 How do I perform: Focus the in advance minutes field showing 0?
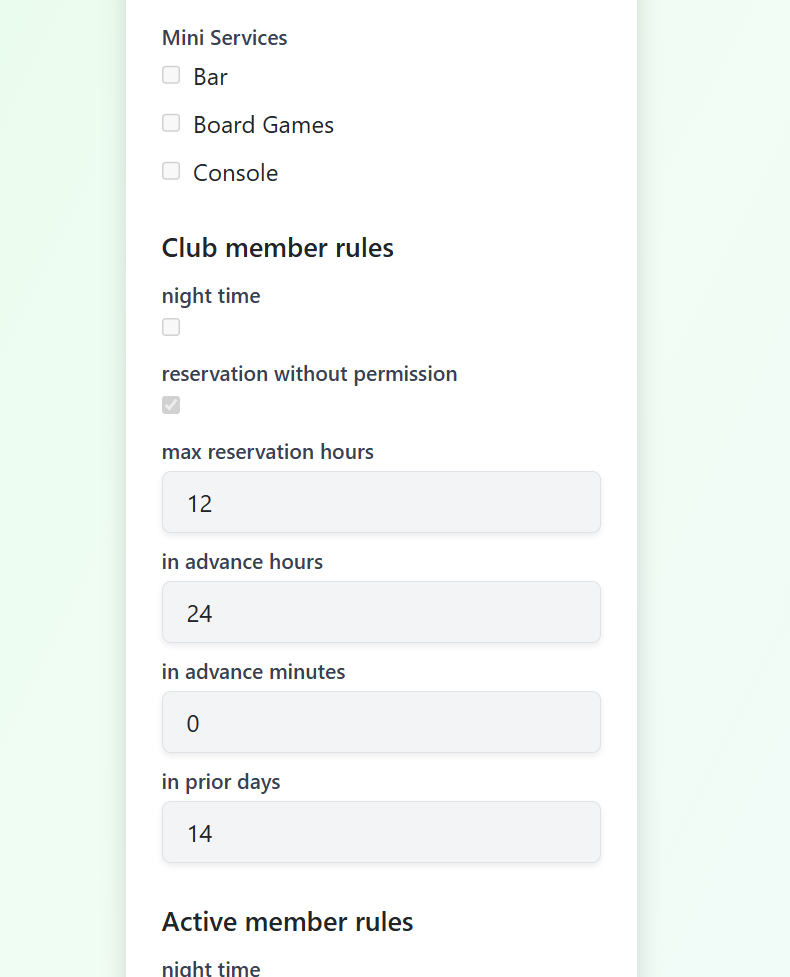coord(380,722)
